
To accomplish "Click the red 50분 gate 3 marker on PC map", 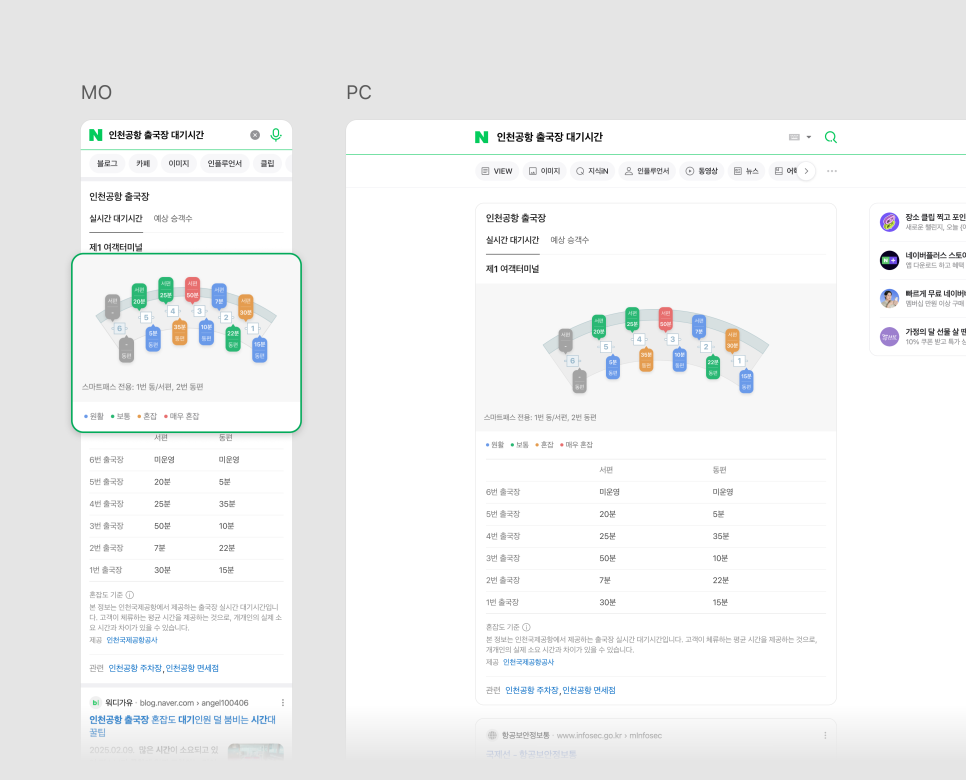I will tap(665, 319).
